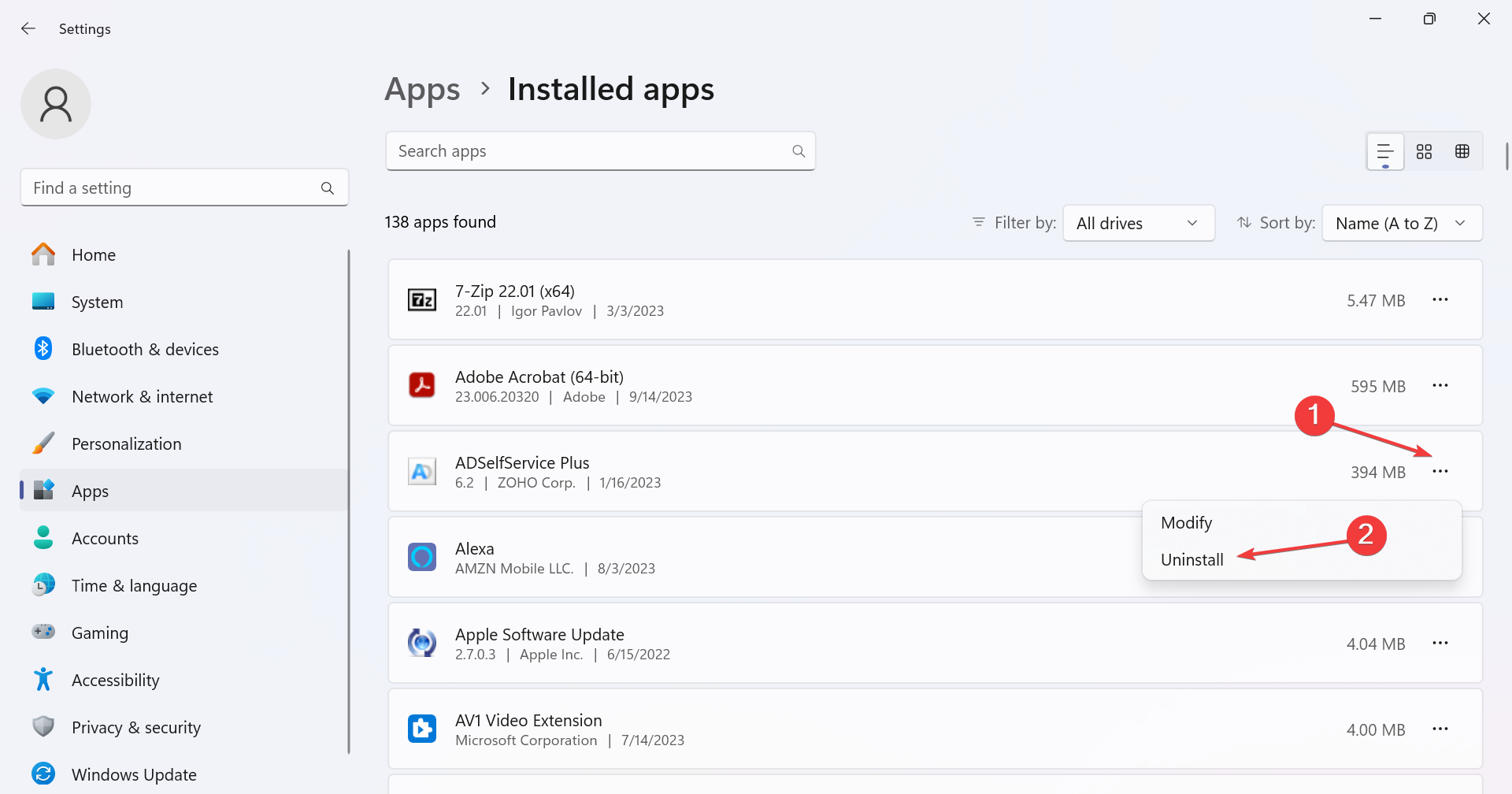
Task: Open Network & internet settings
Action: [x=183, y=396]
